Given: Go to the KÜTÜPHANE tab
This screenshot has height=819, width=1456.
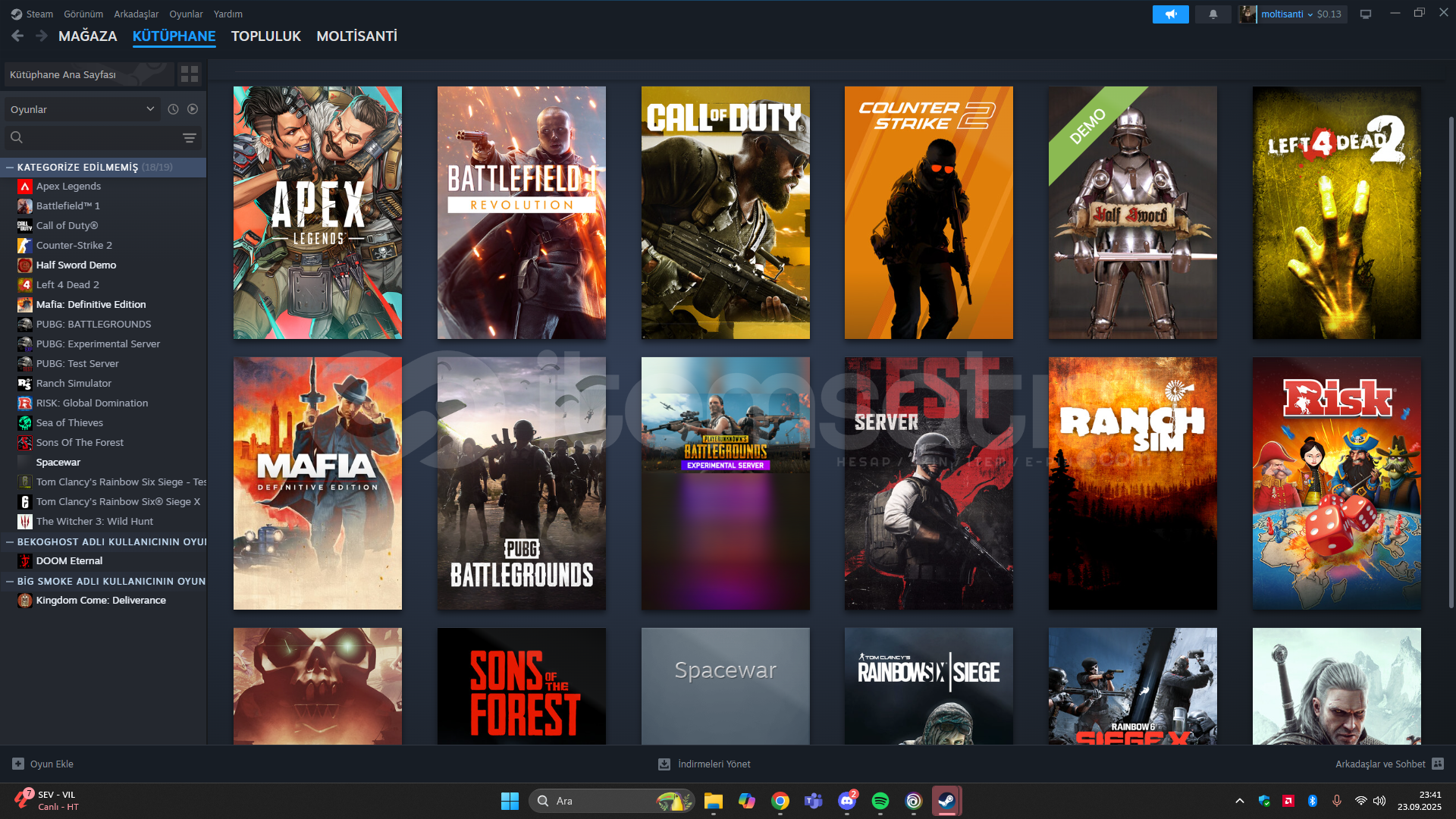Looking at the screenshot, I should (x=174, y=36).
